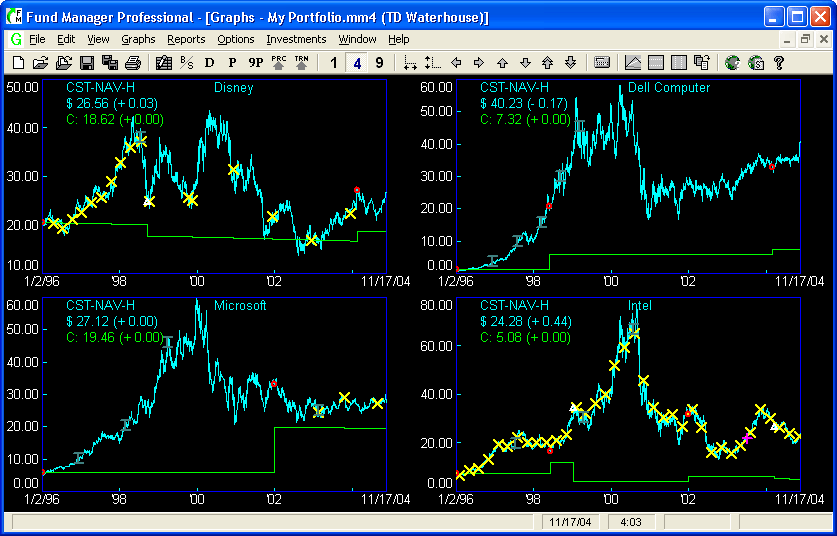Click the 9P toolbar button
837x536 pixels.
tap(256, 63)
